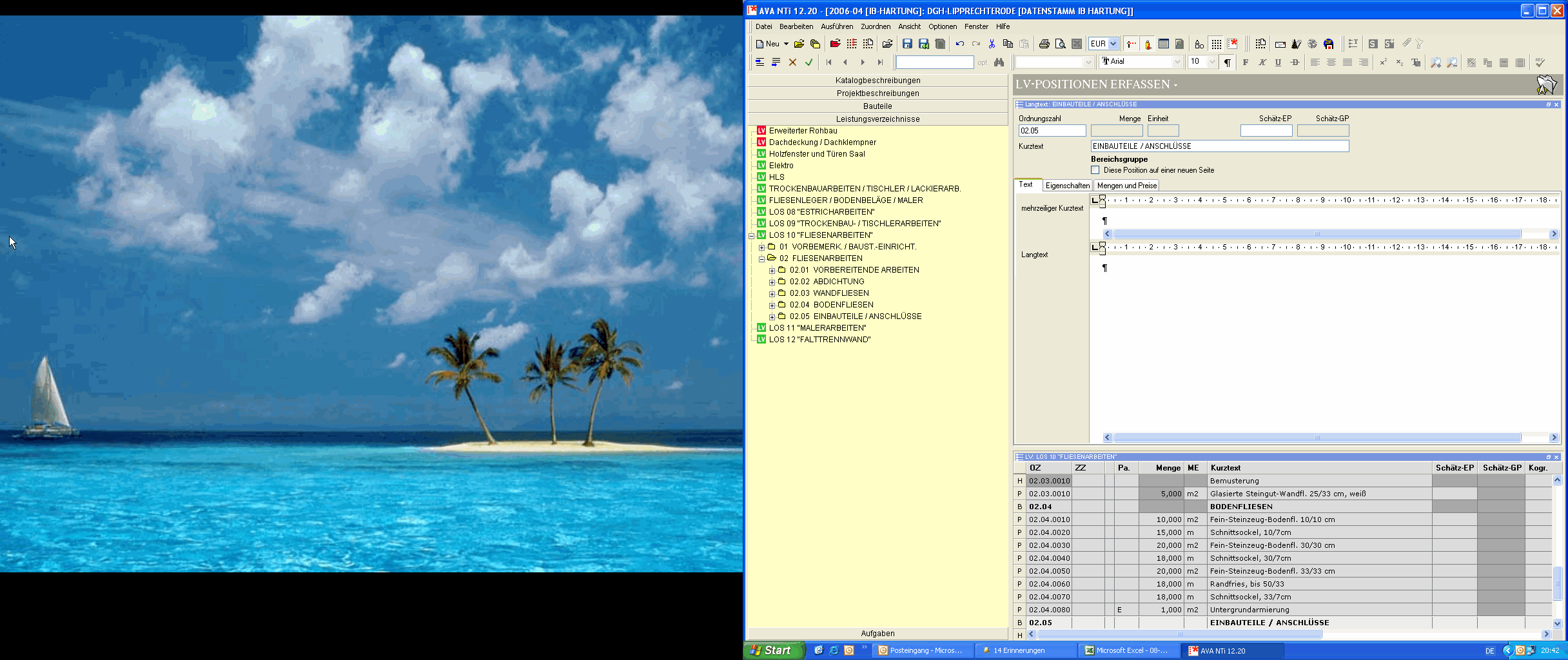The height and width of the screenshot is (660, 1568).
Task: Click the print preview icon
Action: (1060, 44)
